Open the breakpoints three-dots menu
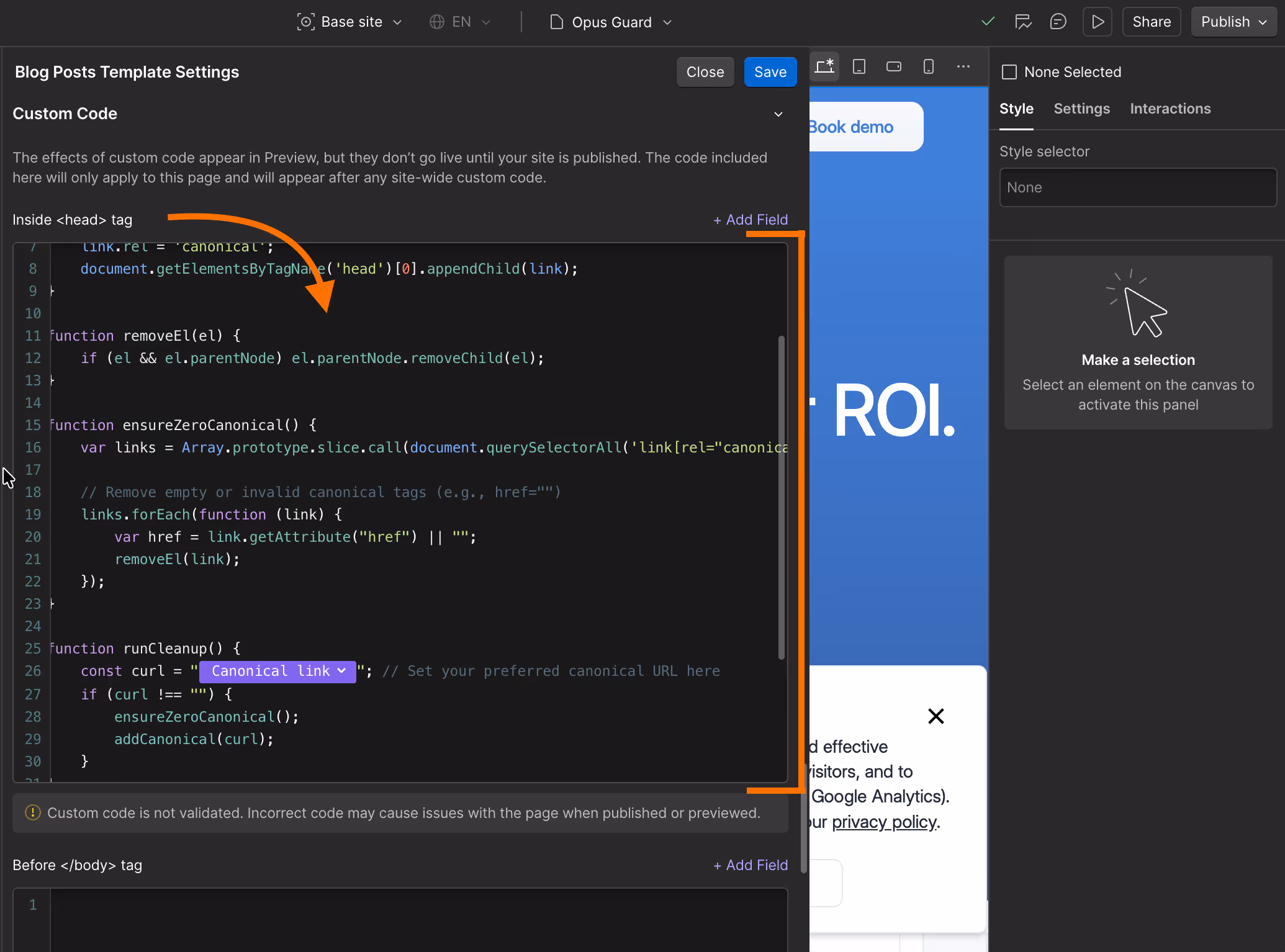Viewport: 1285px width, 952px height. coord(963,66)
